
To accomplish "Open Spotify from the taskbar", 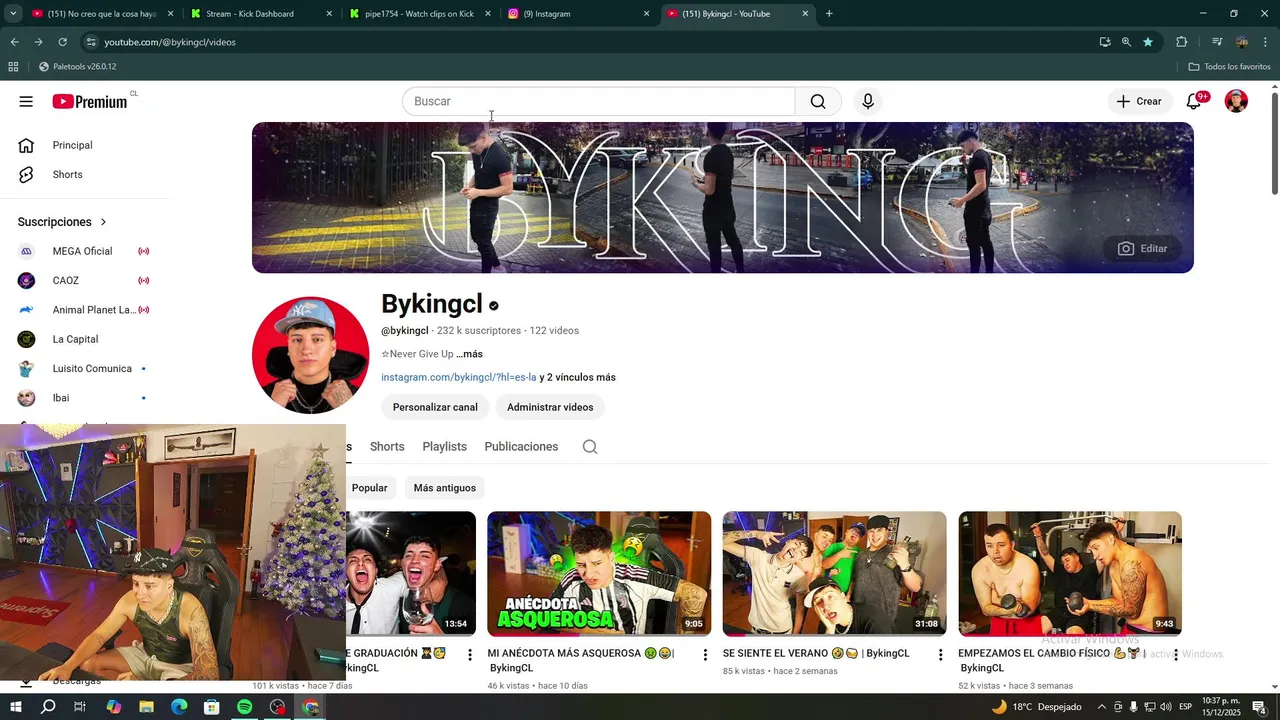I will tap(245, 707).
